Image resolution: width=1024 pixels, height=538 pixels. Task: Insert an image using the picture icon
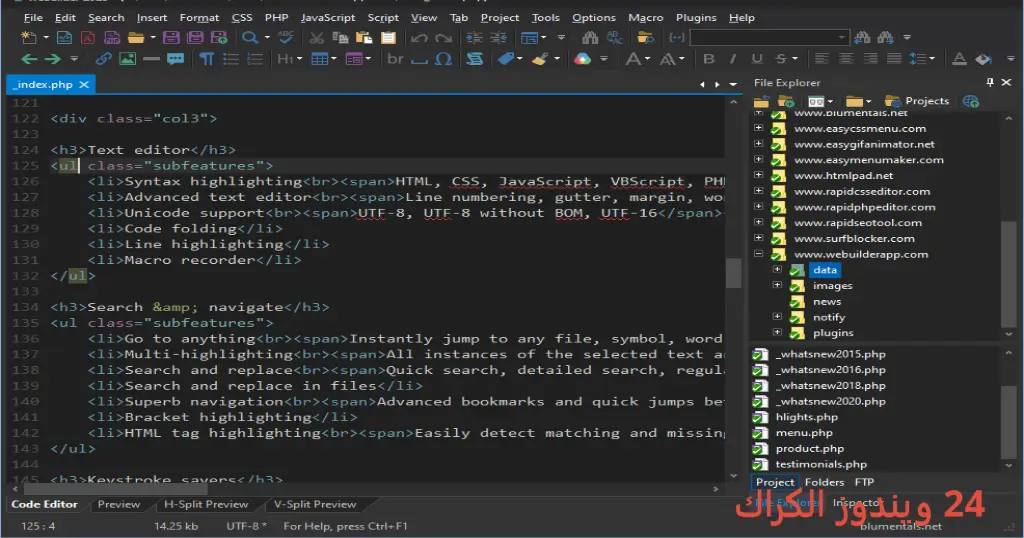coord(127,59)
